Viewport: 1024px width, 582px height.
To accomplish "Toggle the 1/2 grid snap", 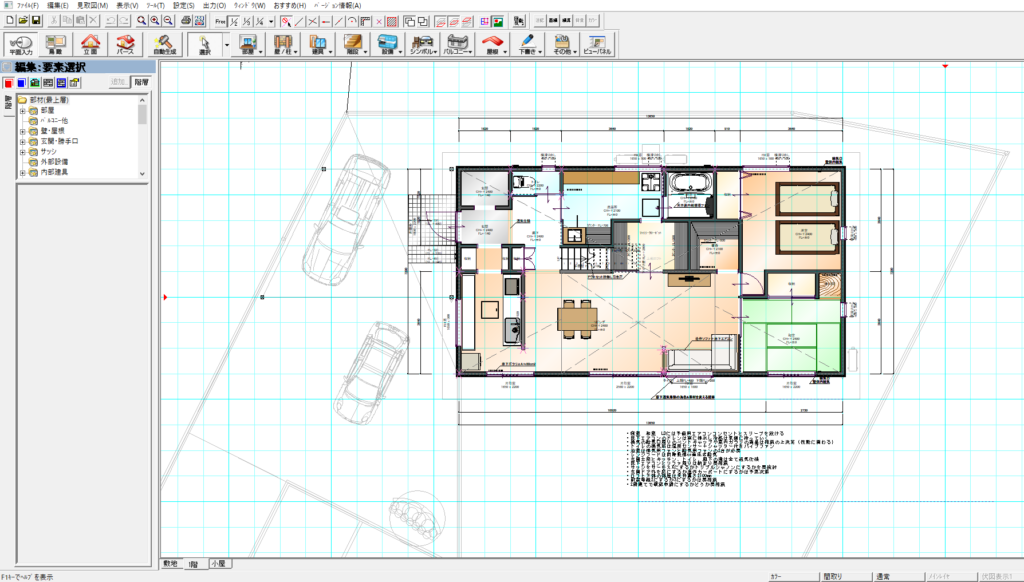I will 233,21.
